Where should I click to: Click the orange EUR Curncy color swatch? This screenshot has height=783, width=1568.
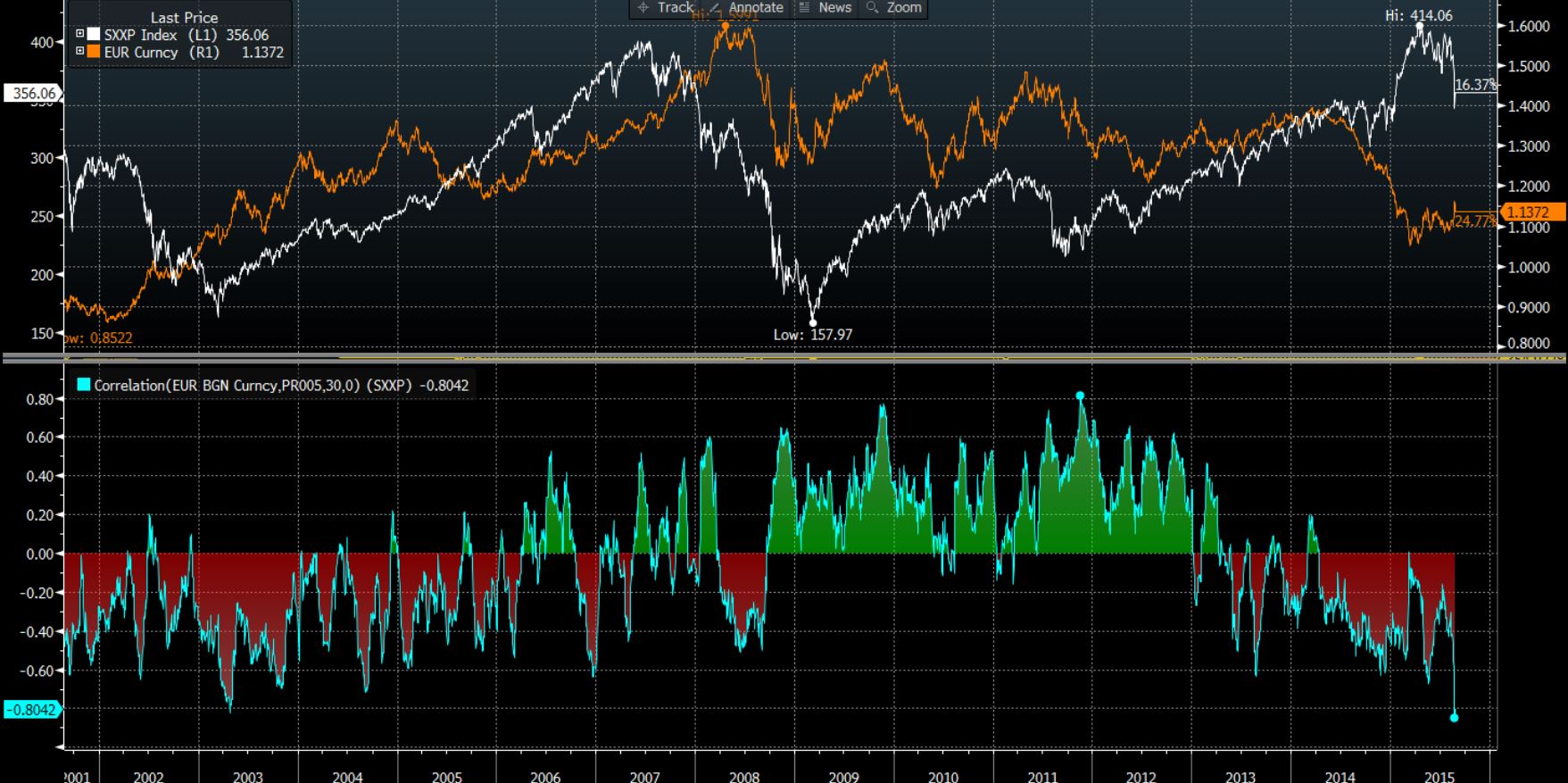pyautogui.click(x=93, y=52)
